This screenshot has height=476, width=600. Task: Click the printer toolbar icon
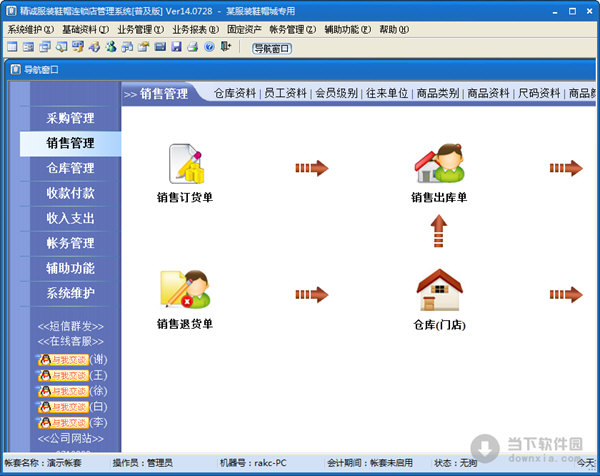tap(193, 47)
